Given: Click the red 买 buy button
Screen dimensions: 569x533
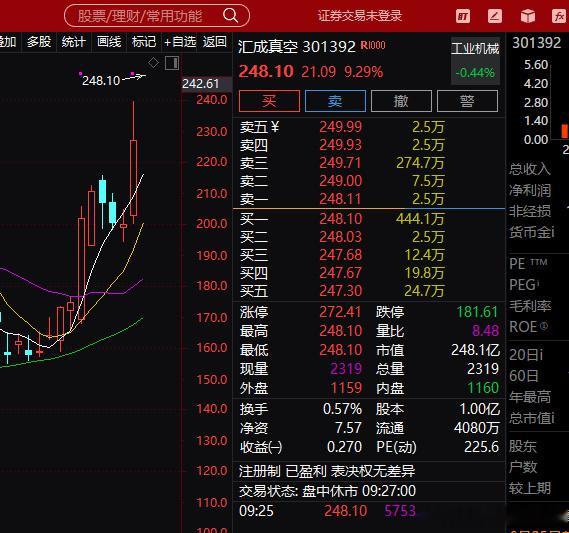Looking at the screenshot, I should [269, 101].
